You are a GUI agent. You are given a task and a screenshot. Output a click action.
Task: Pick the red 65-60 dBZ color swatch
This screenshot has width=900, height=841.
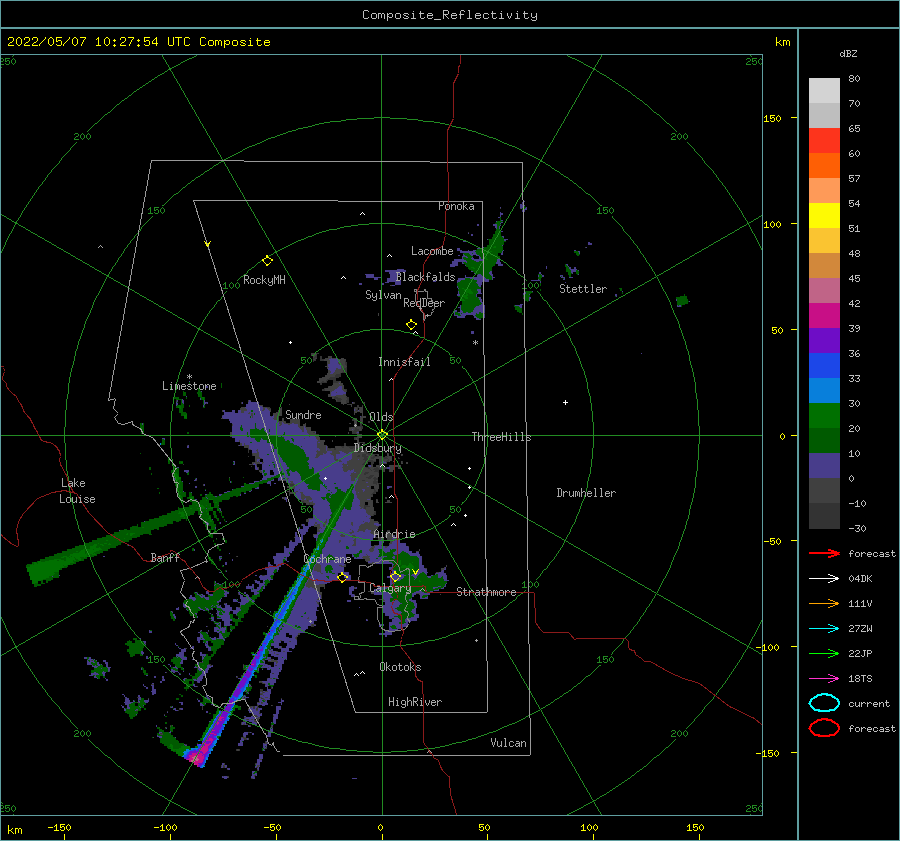pos(824,140)
